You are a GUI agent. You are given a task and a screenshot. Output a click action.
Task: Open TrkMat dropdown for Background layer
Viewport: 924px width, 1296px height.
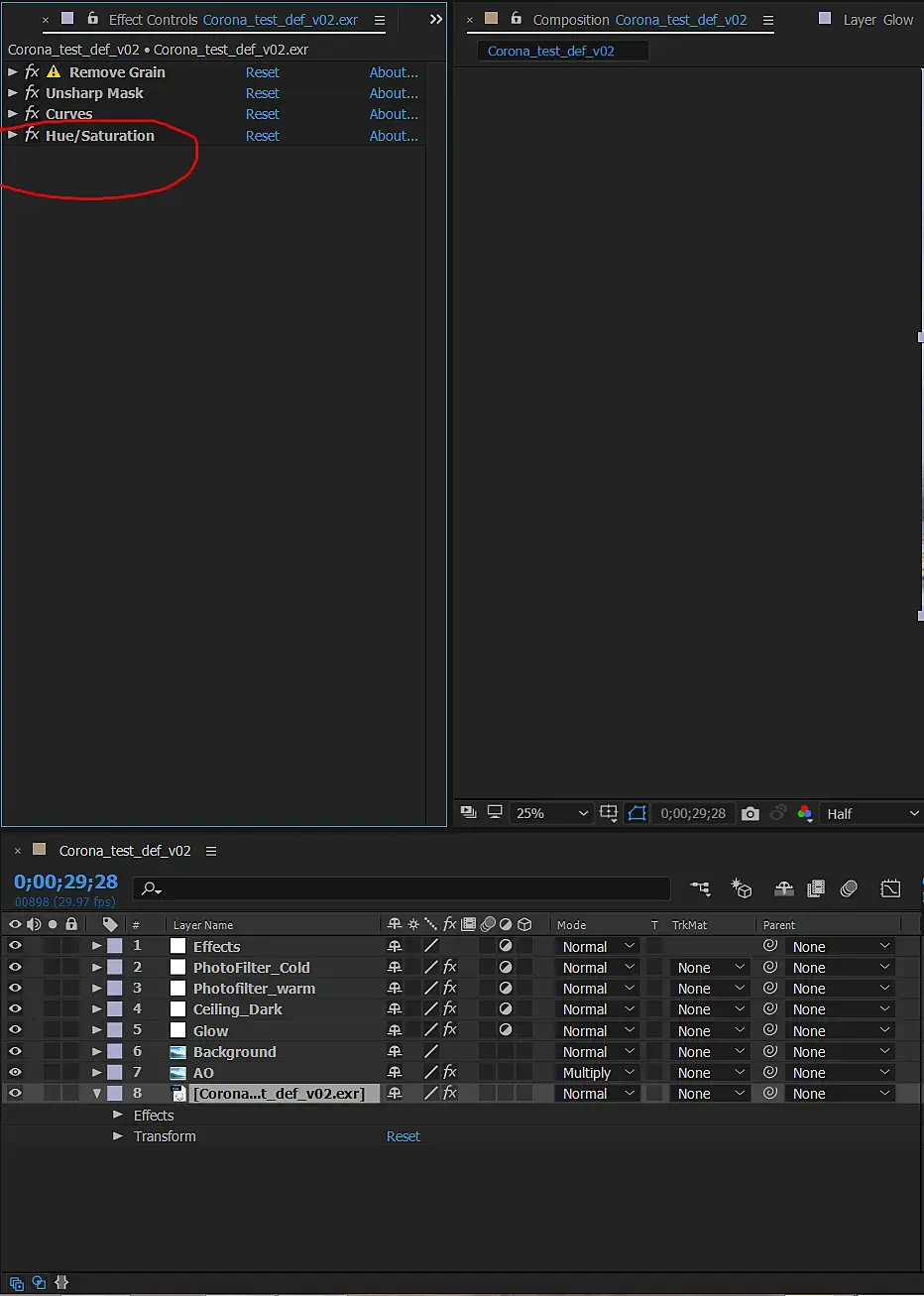pyautogui.click(x=710, y=1051)
